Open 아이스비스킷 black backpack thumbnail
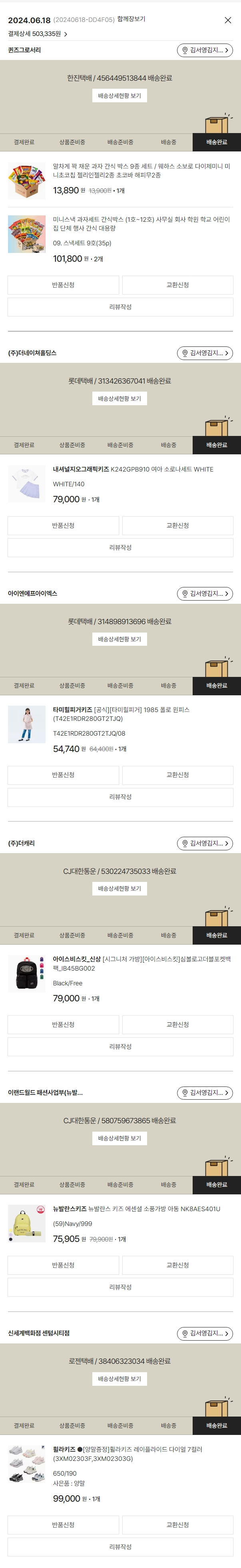Image resolution: width=241 pixels, height=1568 pixels. click(x=27, y=974)
